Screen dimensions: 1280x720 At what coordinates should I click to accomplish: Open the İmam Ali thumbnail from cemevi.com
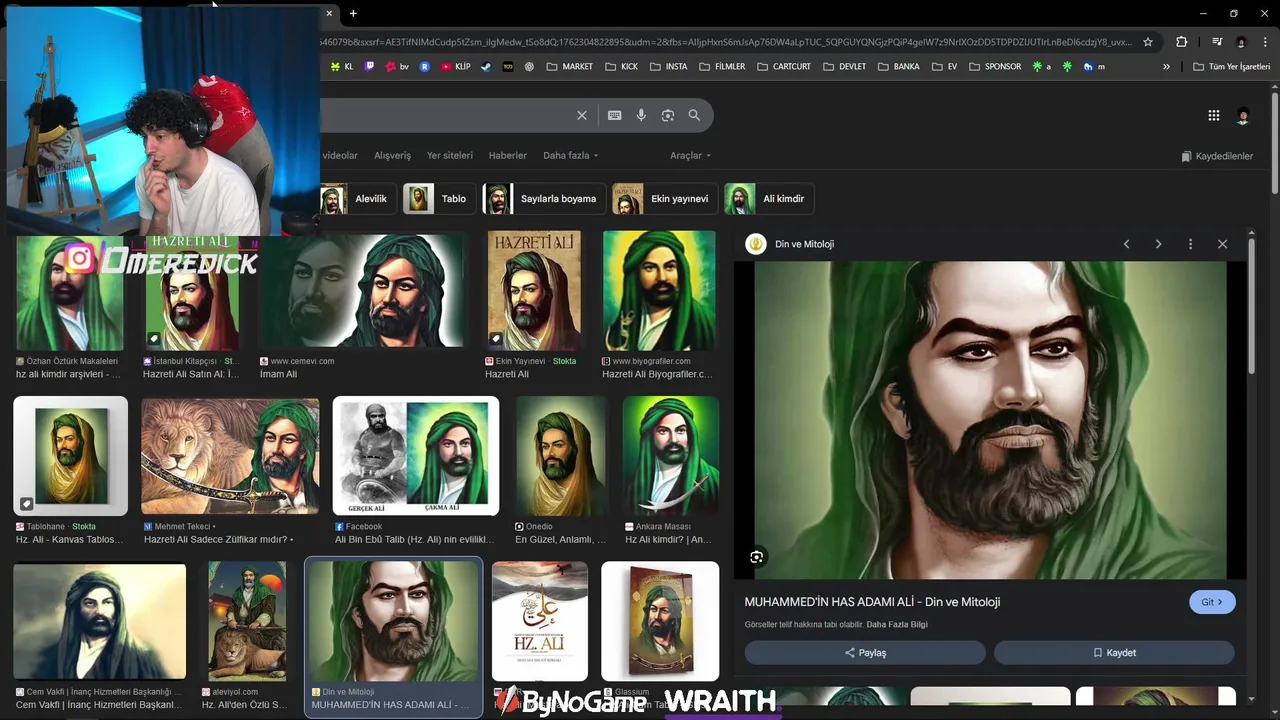click(x=360, y=291)
